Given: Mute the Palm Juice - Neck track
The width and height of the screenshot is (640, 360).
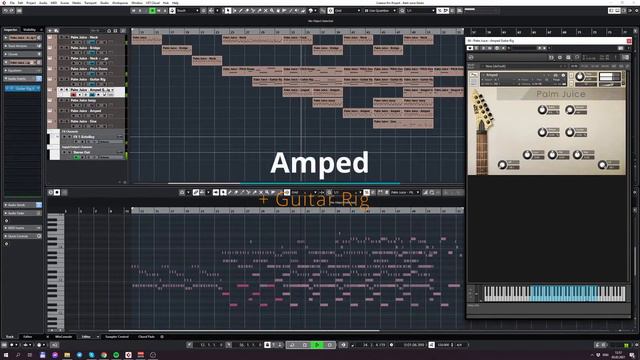Looking at the screenshot, I should 62,37.
